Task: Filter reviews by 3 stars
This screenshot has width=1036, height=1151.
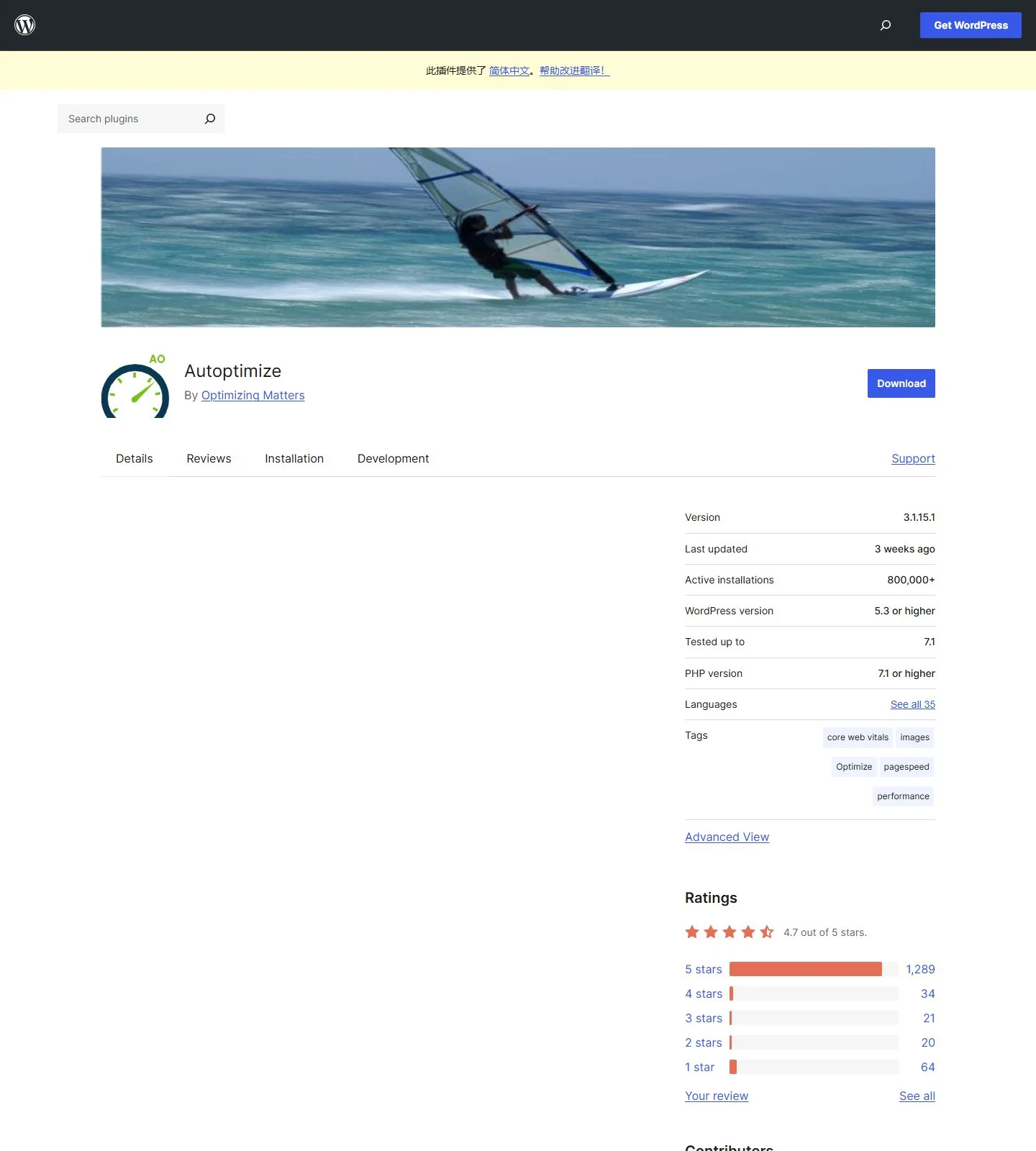Action: (x=704, y=1019)
